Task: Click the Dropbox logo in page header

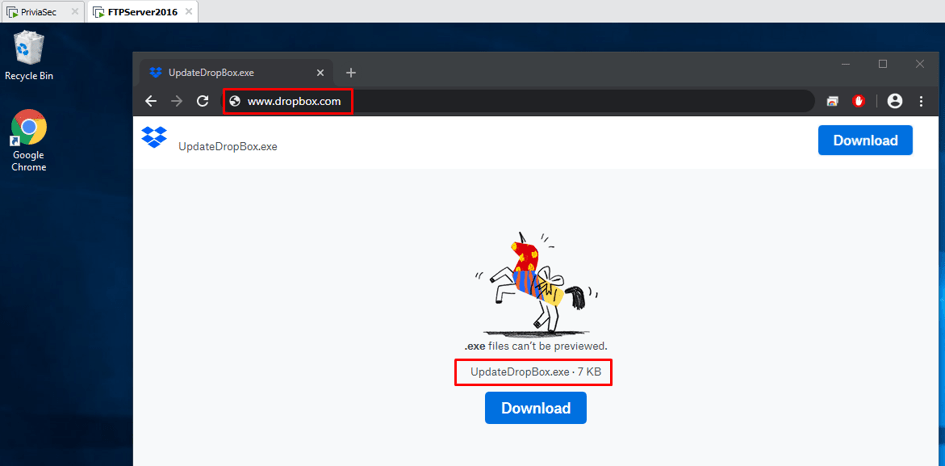Action: (154, 137)
